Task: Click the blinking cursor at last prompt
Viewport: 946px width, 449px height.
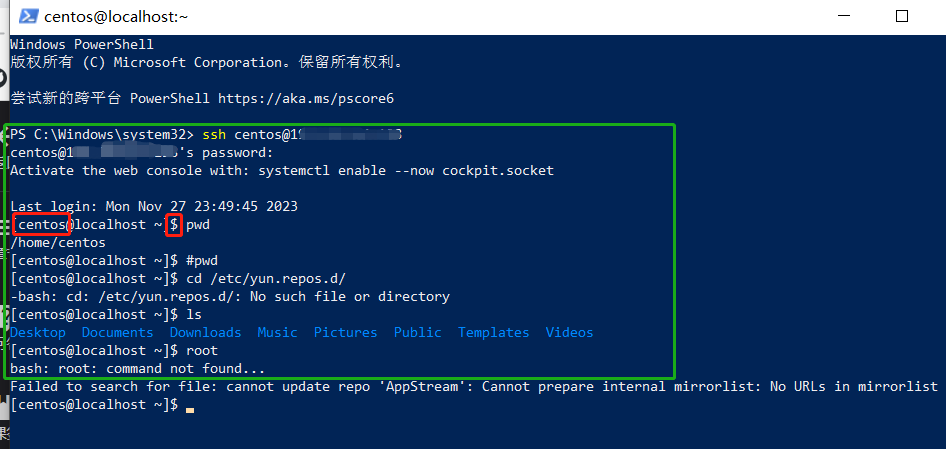Action: pyautogui.click(x=190, y=410)
